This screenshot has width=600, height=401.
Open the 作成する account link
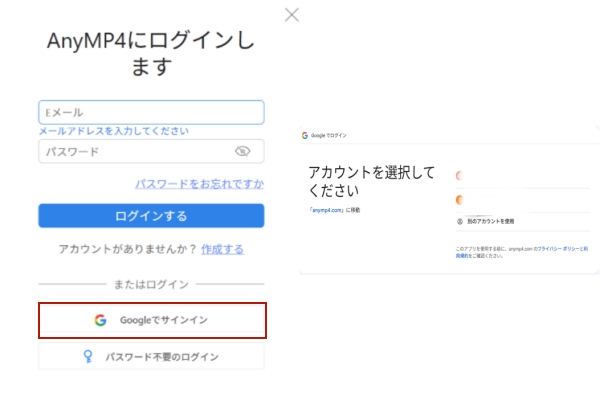(222, 249)
